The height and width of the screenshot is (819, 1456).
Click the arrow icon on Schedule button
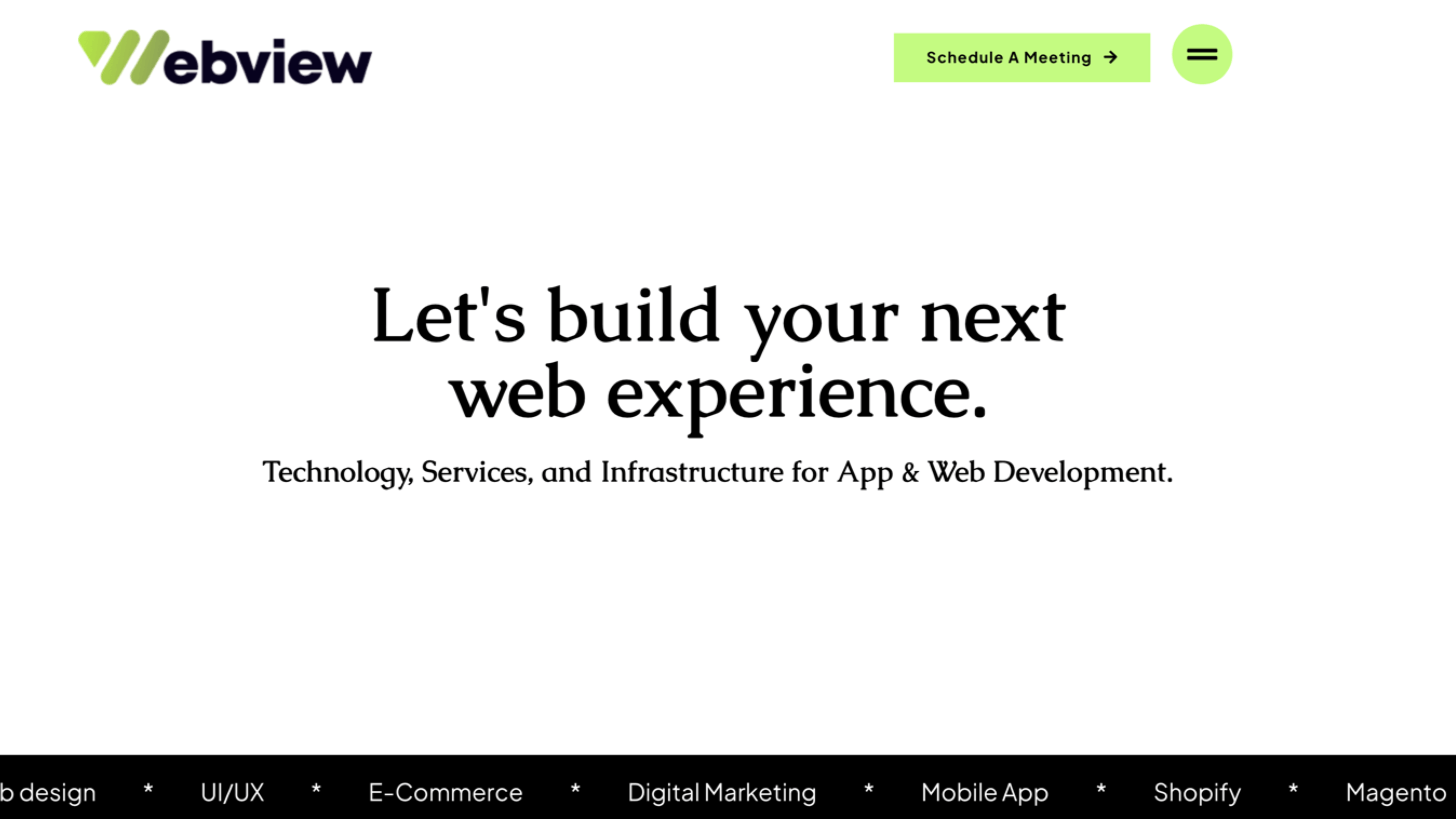pyautogui.click(x=1111, y=57)
